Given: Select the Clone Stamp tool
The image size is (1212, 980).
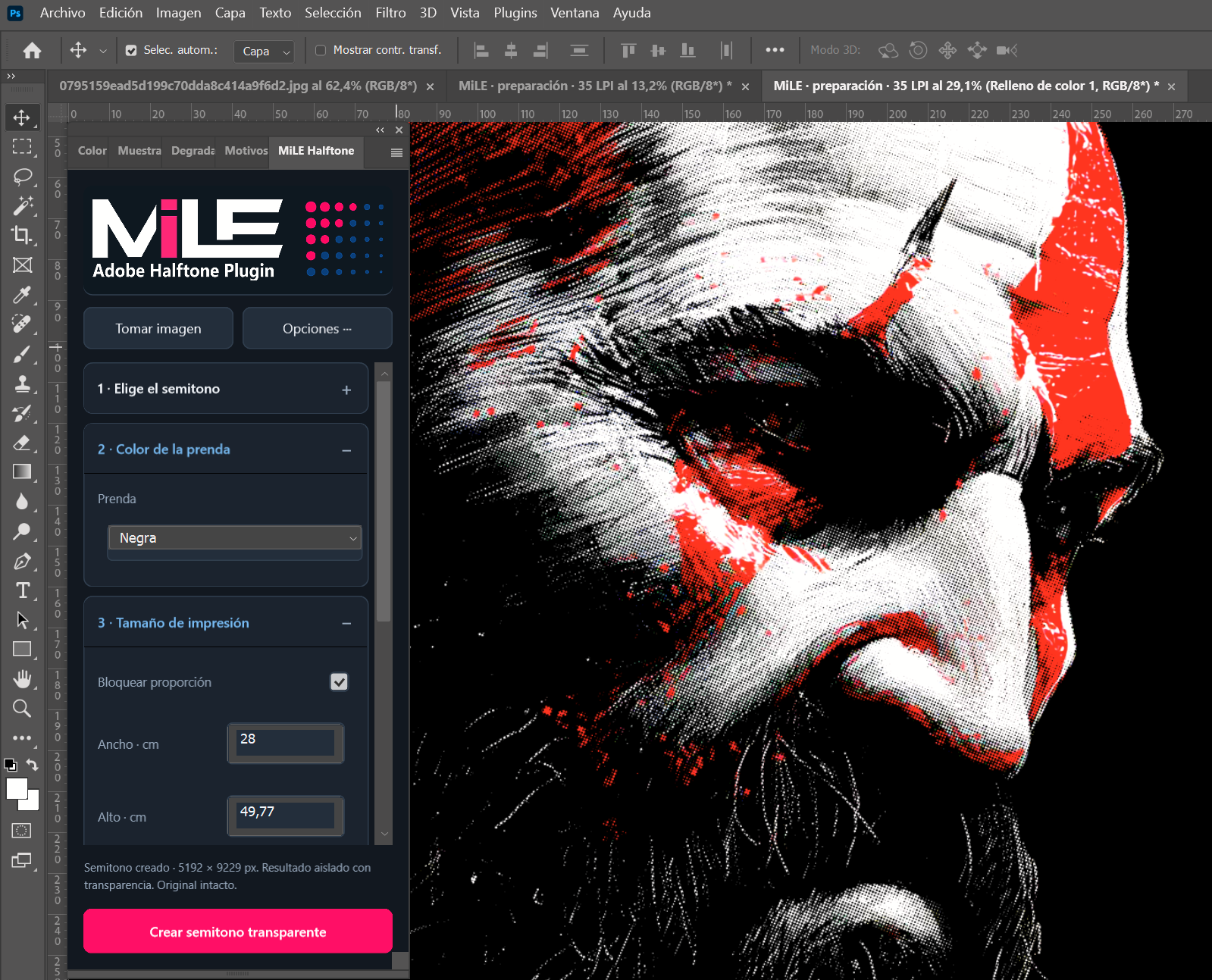Looking at the screenshot, I should tap(22, 384).
